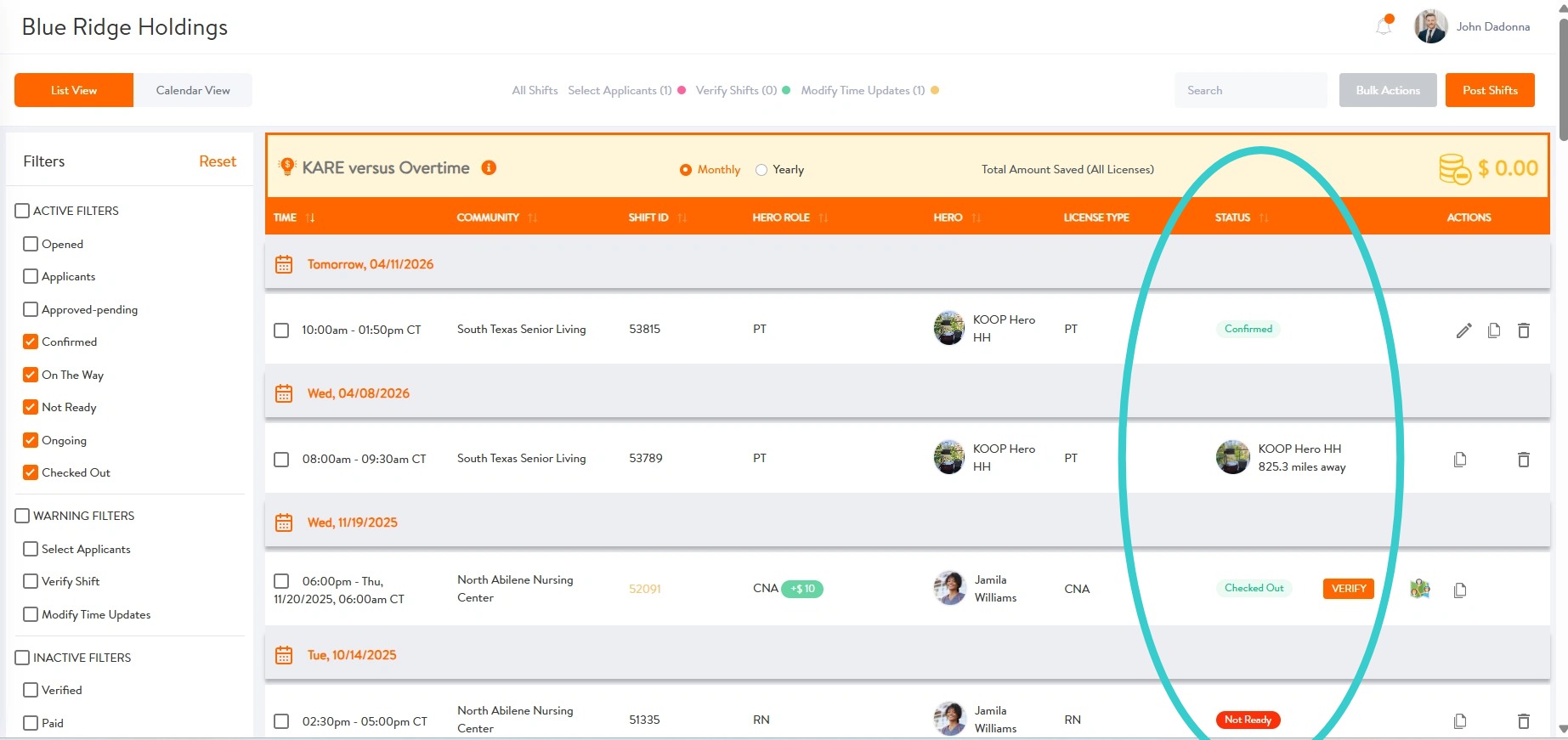Toggle the ACTIVE FILTERS group checkbox
Viewport: 1568px width, 740px height.
(22, 211)
